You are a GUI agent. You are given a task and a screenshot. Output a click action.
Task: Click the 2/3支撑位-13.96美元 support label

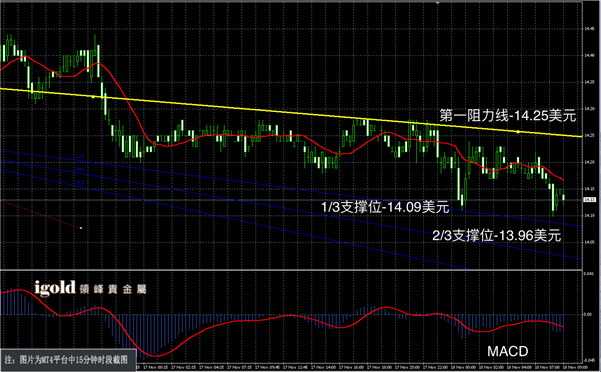coord(497,235)
